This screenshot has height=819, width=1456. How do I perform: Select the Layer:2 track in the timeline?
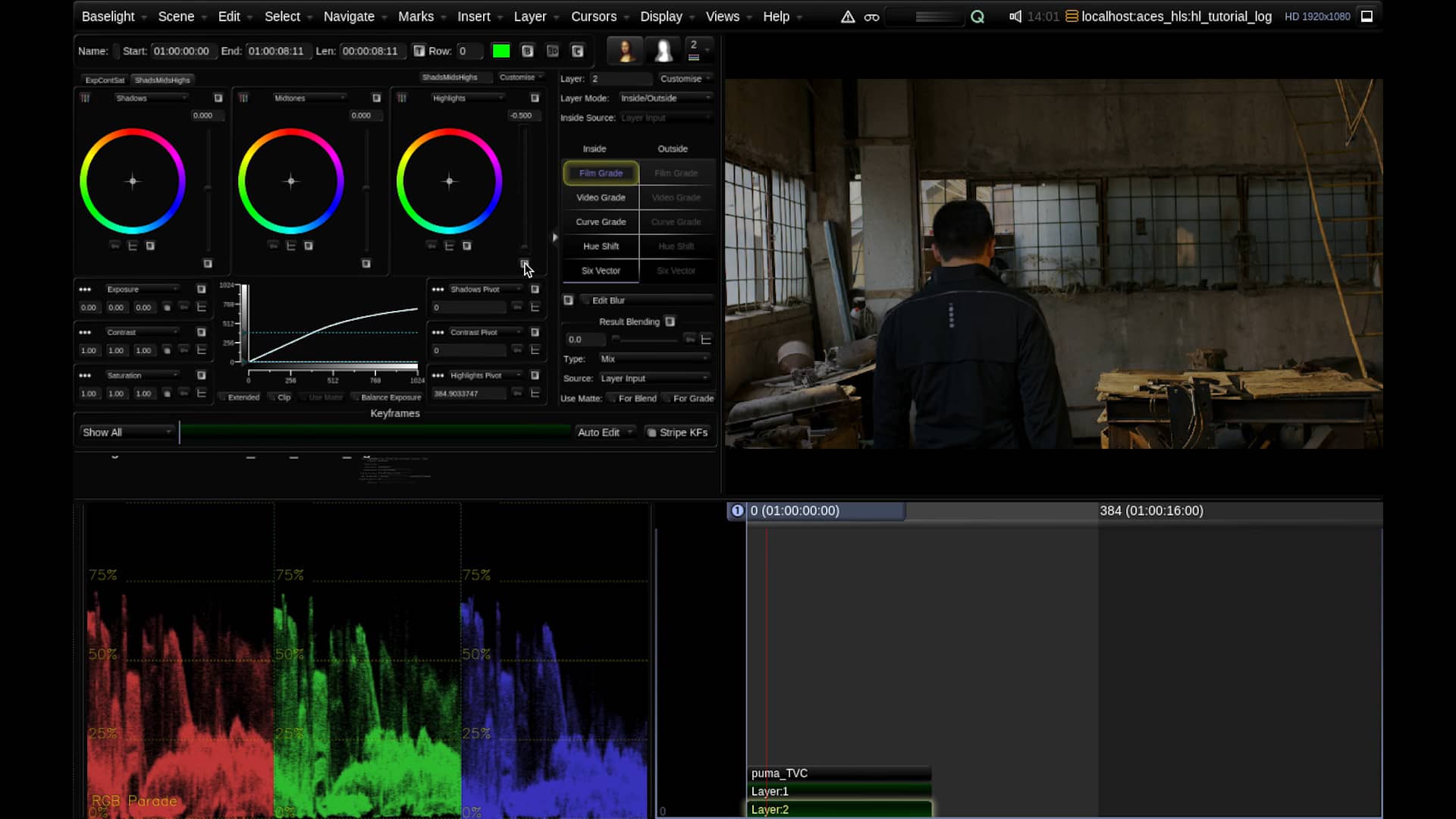(838, 809)
